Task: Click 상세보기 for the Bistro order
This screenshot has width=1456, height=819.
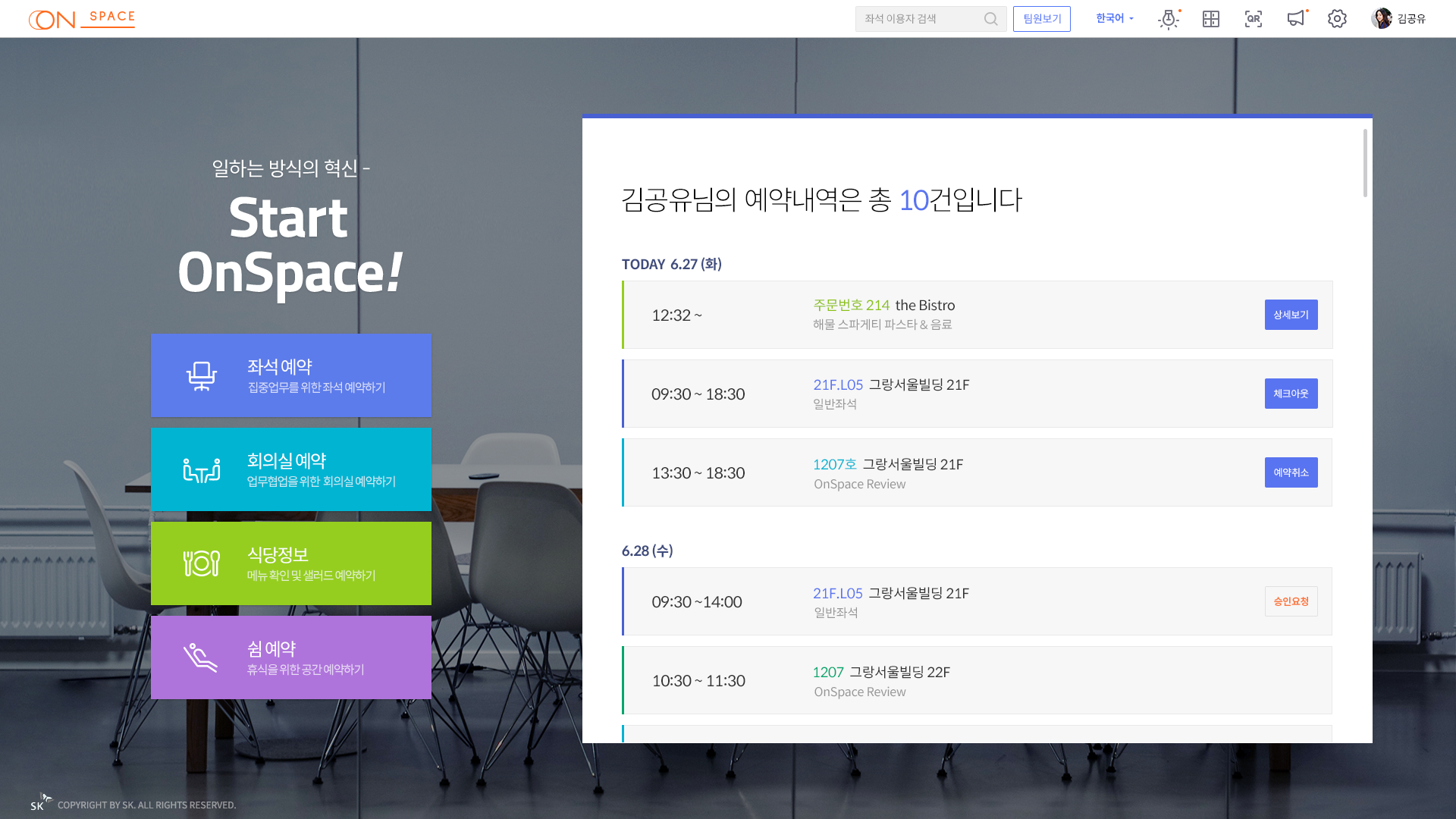Action: click(1291, 315)
